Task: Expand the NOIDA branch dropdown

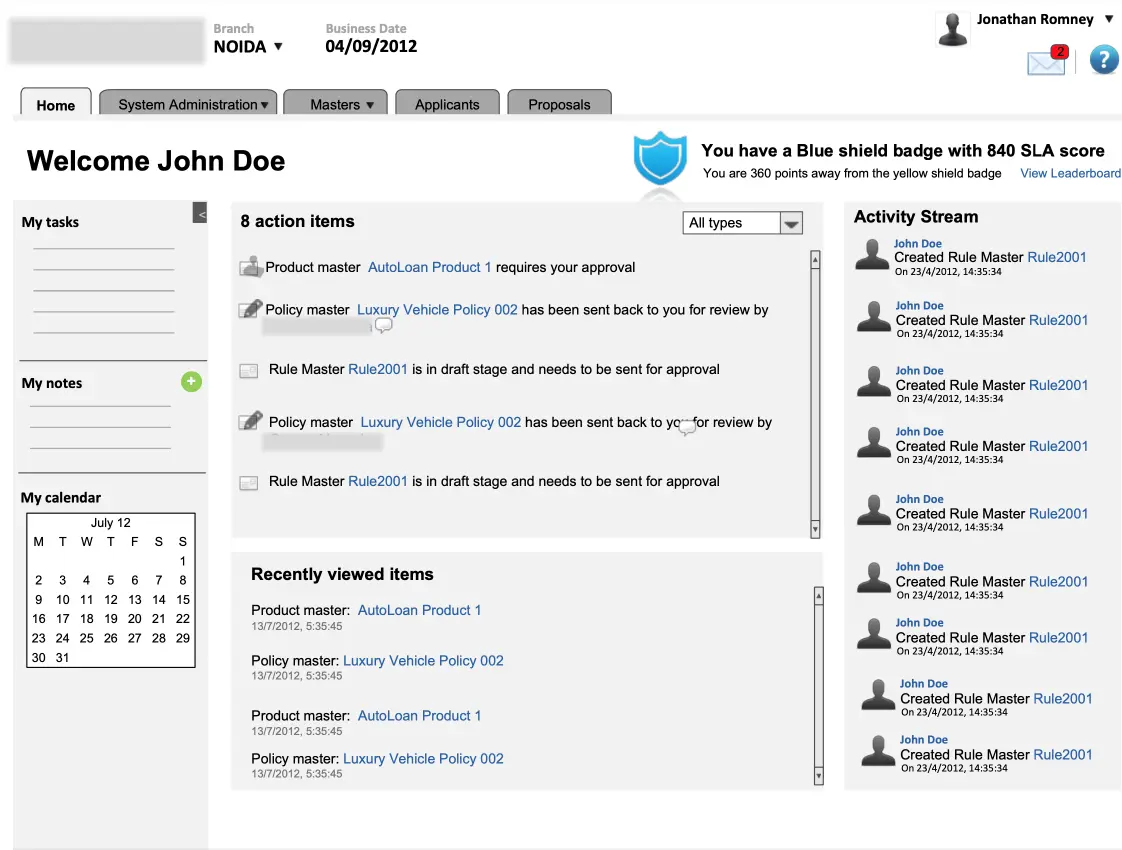Action: (x=278, y=46)
